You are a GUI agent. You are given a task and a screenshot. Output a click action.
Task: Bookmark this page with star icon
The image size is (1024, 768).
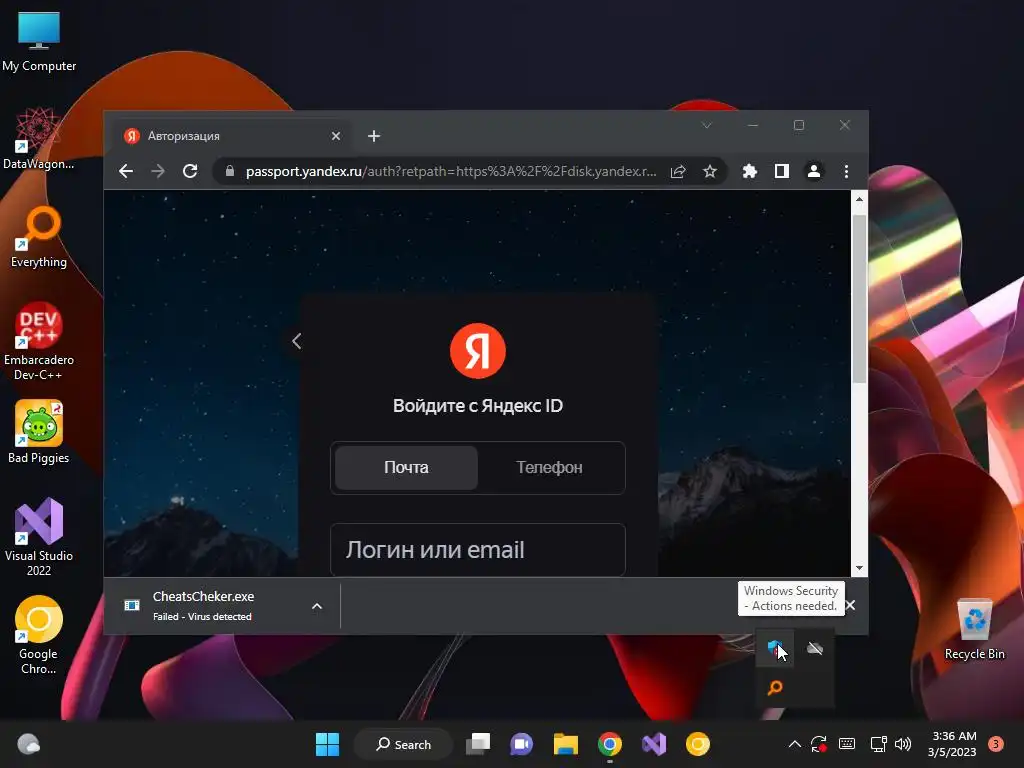pos(710,171)
